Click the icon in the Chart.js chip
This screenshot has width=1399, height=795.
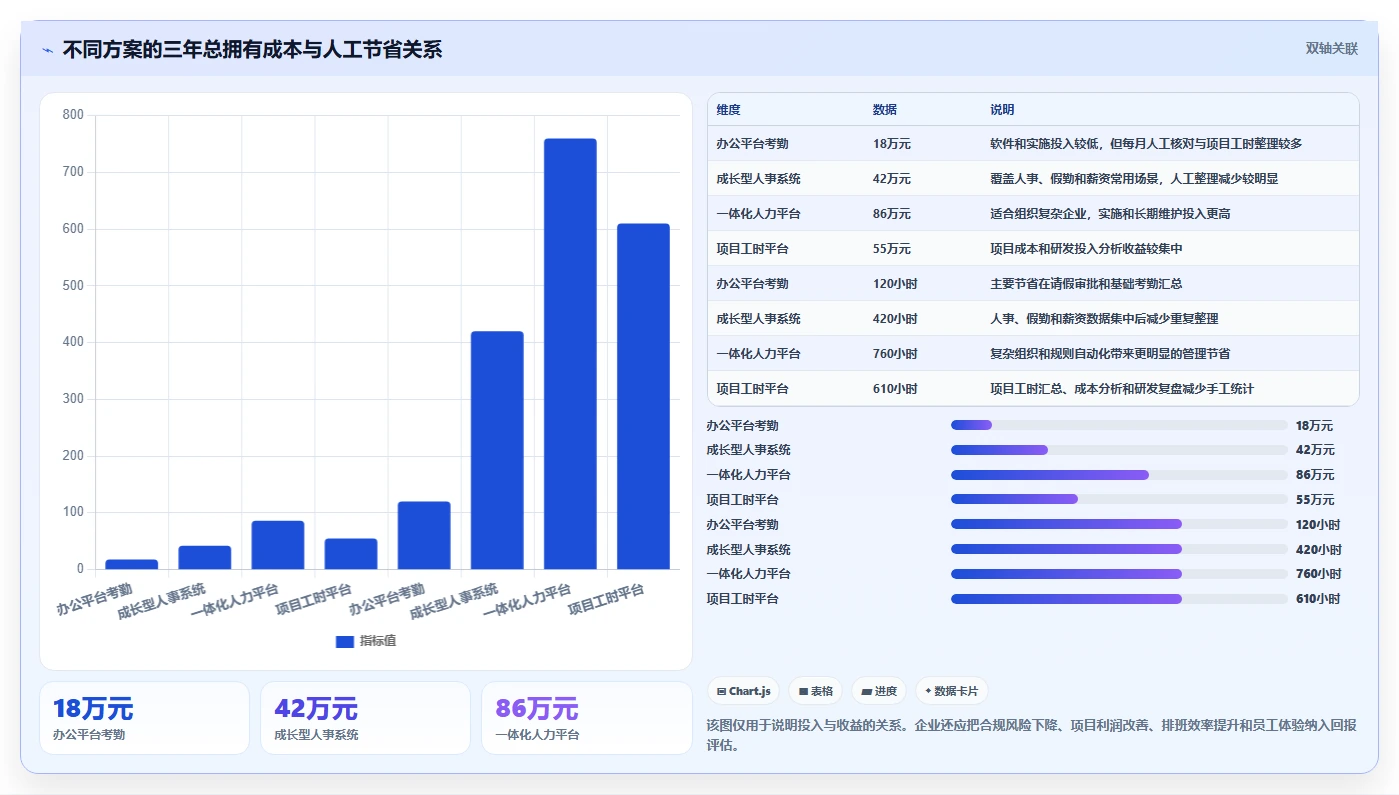click(x=721, y=691)
